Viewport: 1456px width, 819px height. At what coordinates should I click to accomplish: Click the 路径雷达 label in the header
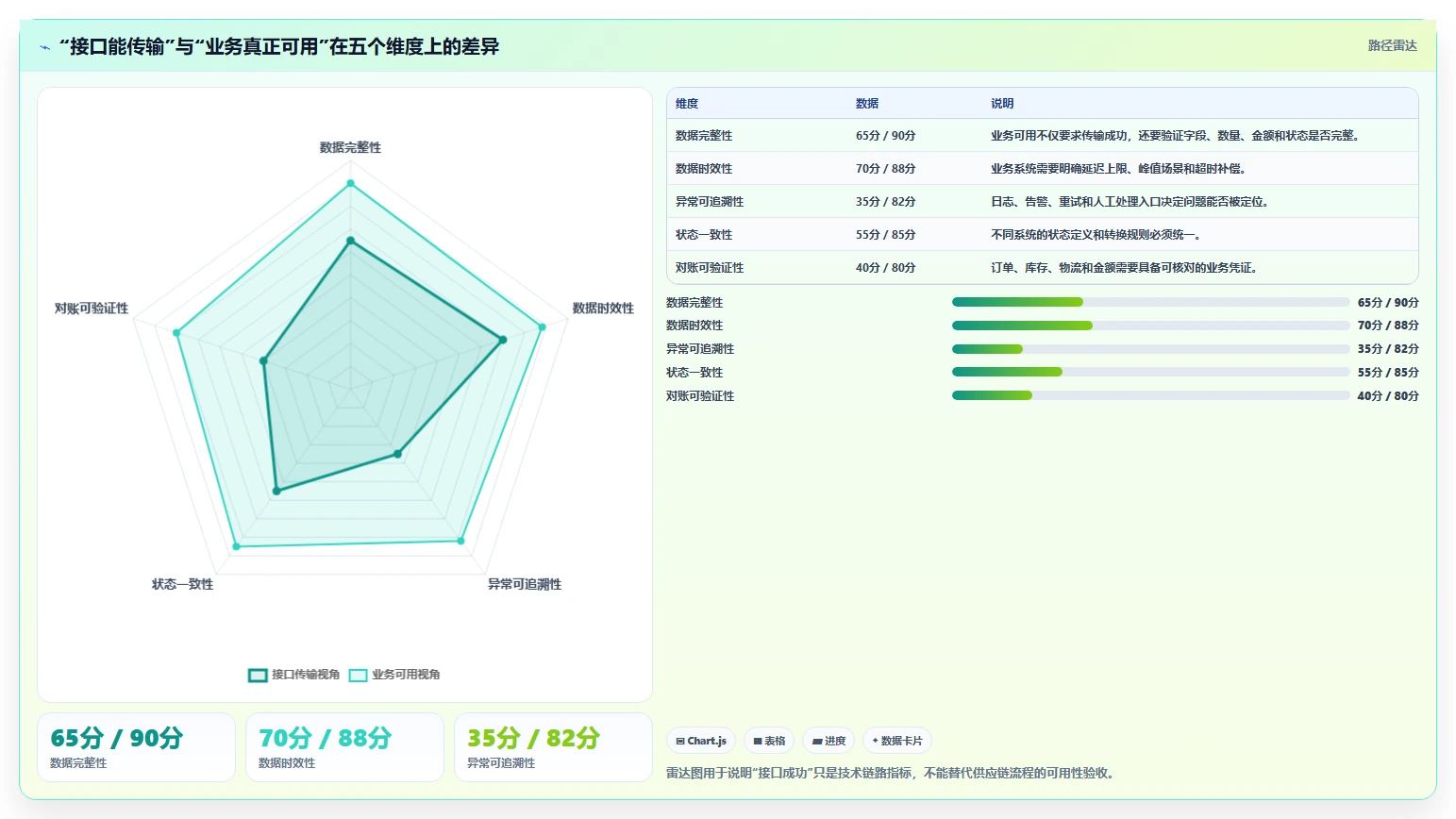1393,45
